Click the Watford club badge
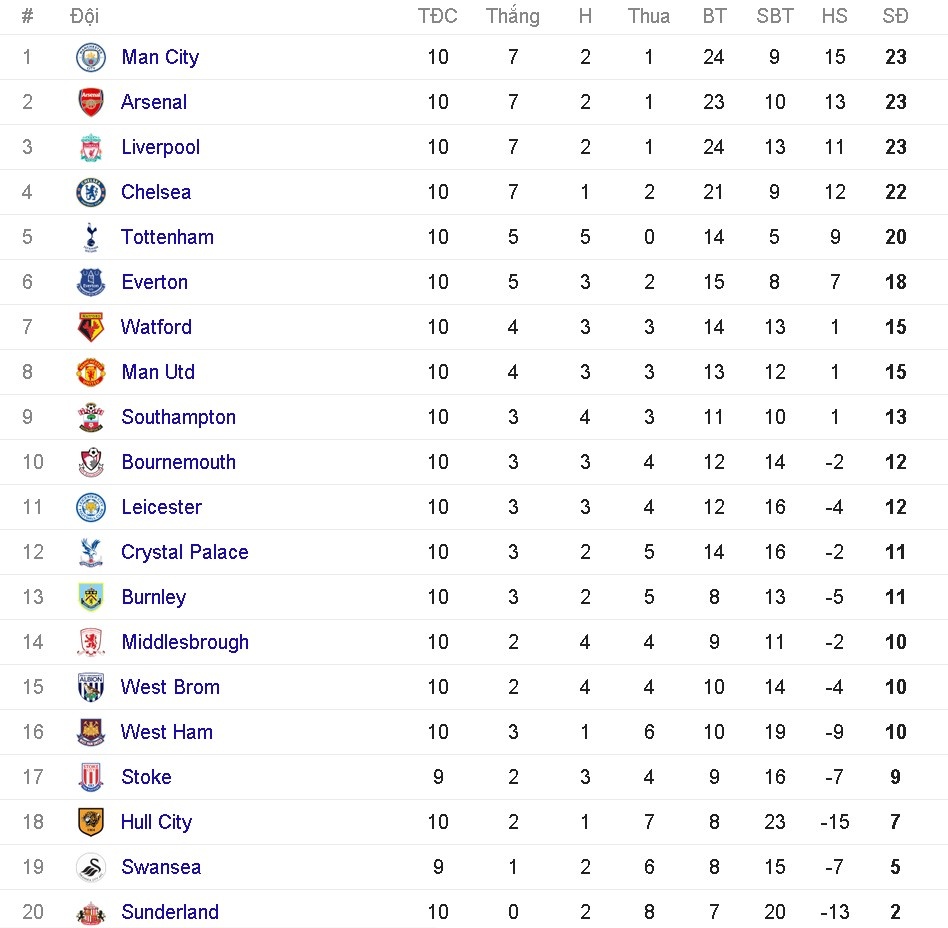 pos(91,327)
